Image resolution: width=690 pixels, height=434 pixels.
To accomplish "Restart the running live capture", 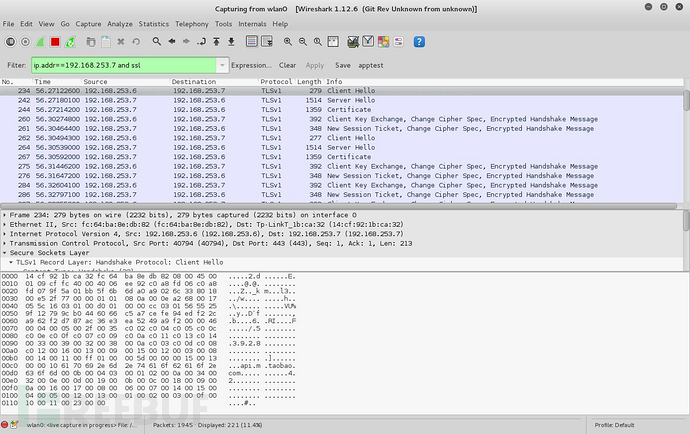I will tap(70, 42).
